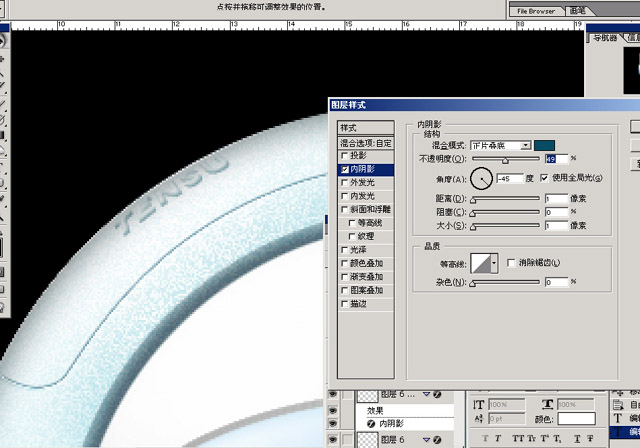The height and width of the screenshot is (448, 640).
Task: Toggle Strikethrough text style icon
Action: [x=590, y=439]
